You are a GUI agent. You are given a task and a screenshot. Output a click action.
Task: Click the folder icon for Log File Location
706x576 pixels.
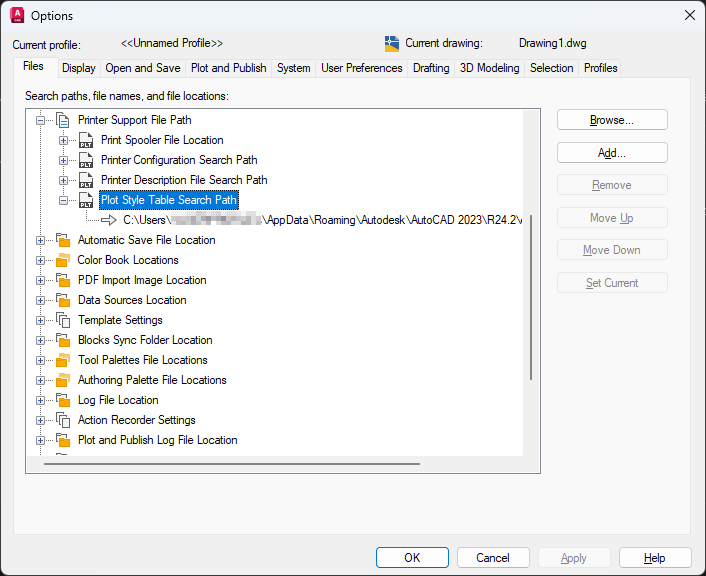coord(63,400)
